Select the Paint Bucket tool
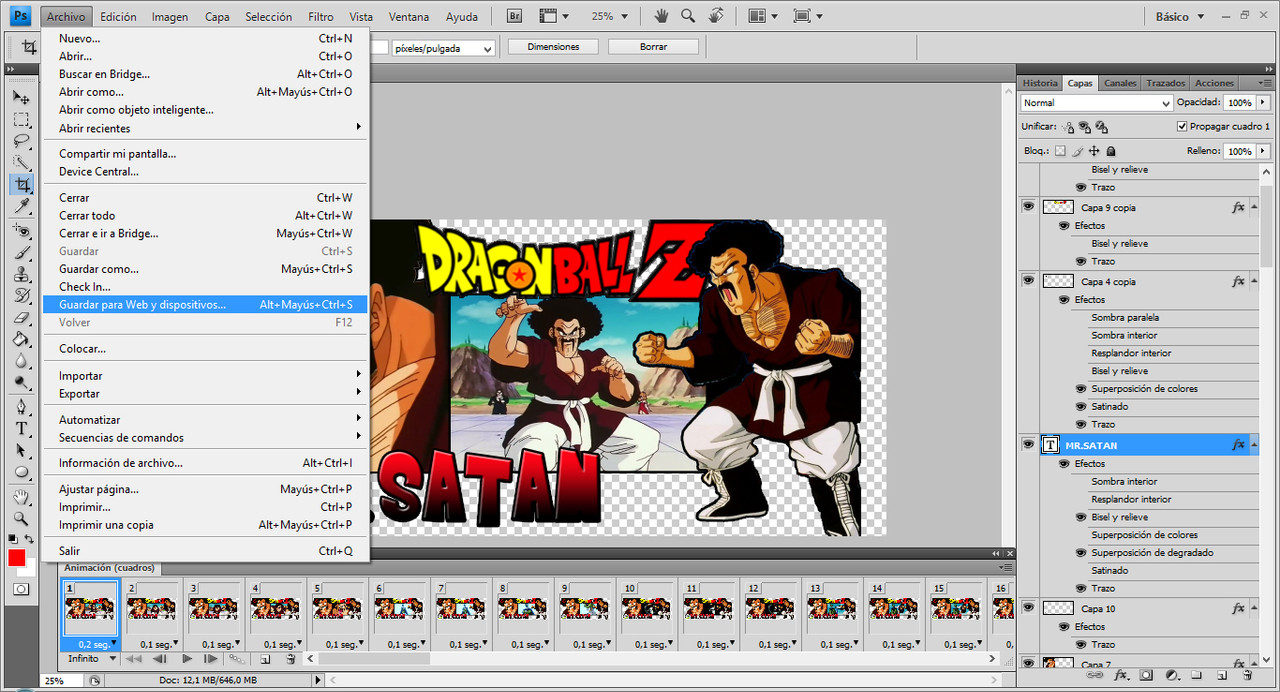This screenshot has height=692, width=1280. click(x=21, y=340)
